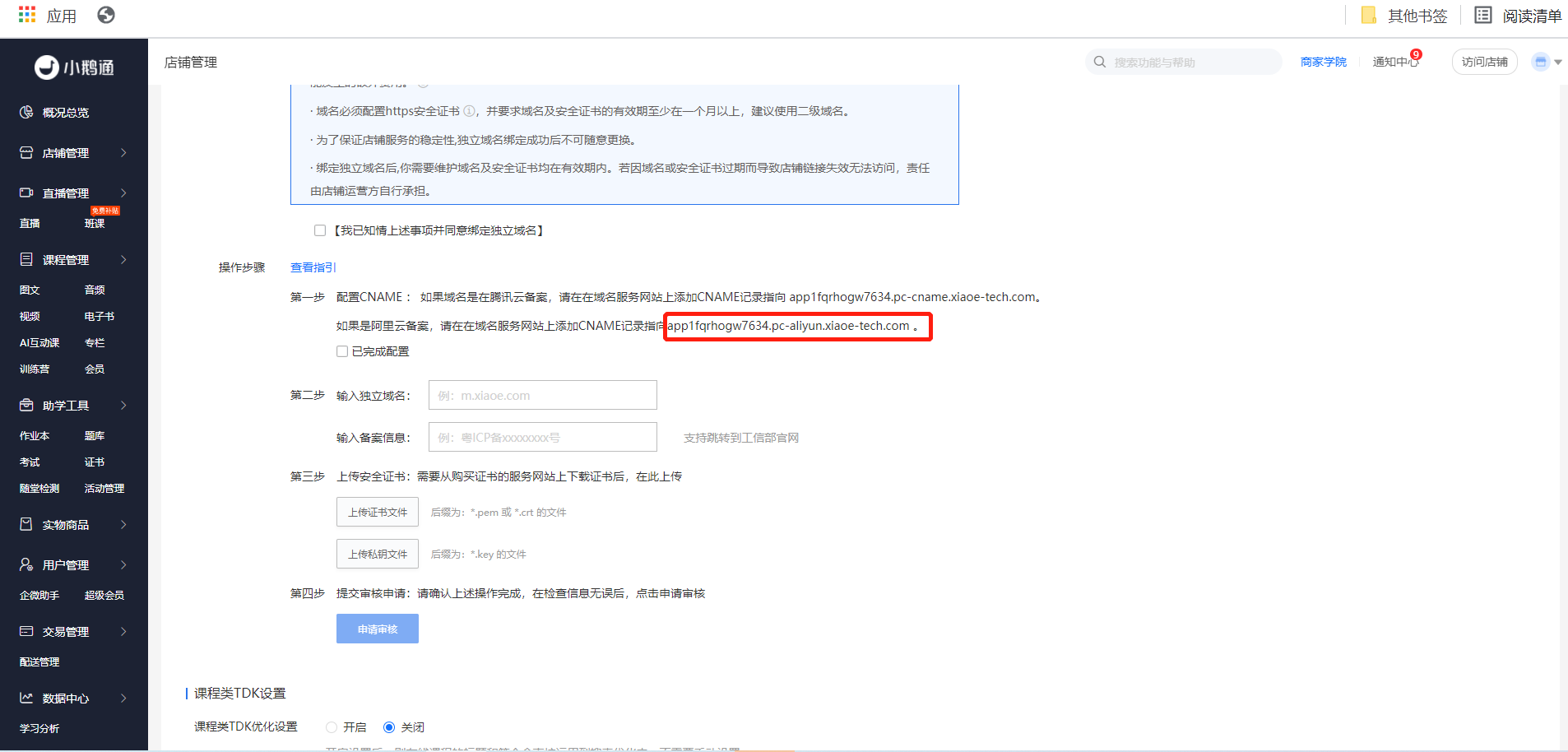
Task: Click the 概况总览 pie chart icon
Action: 26,112
